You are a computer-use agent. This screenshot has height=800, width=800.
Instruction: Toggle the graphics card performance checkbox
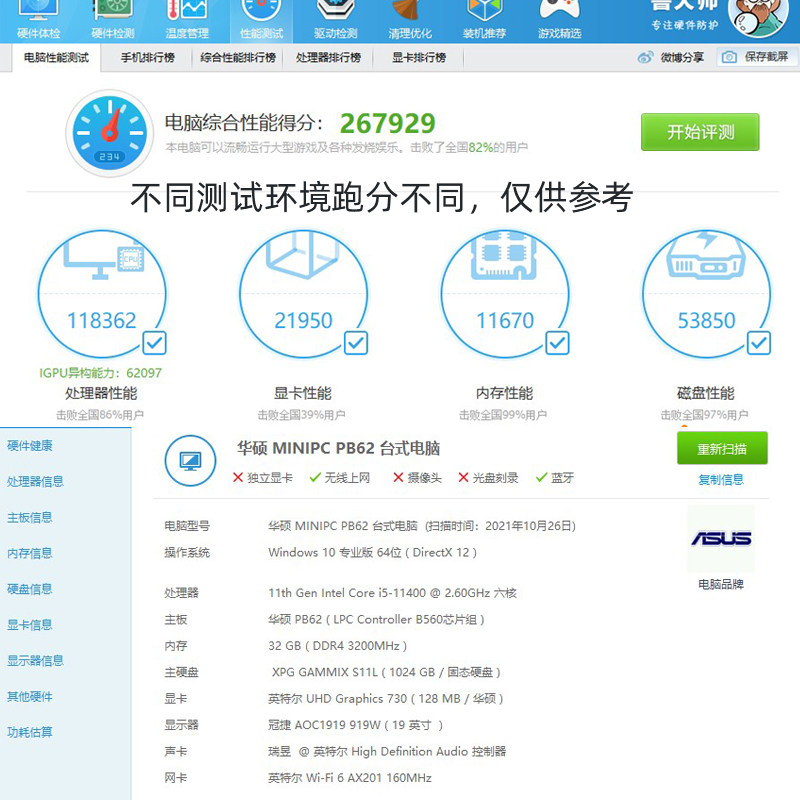point(356,343)
